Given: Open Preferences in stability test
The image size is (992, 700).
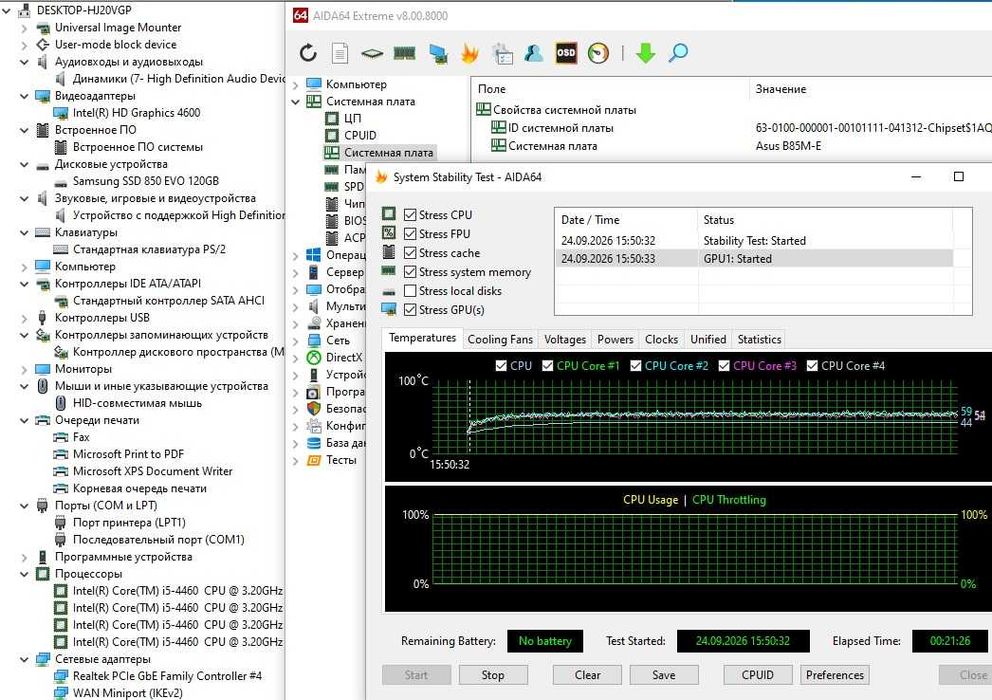Looking at the screenshot, I should (834, 675).
